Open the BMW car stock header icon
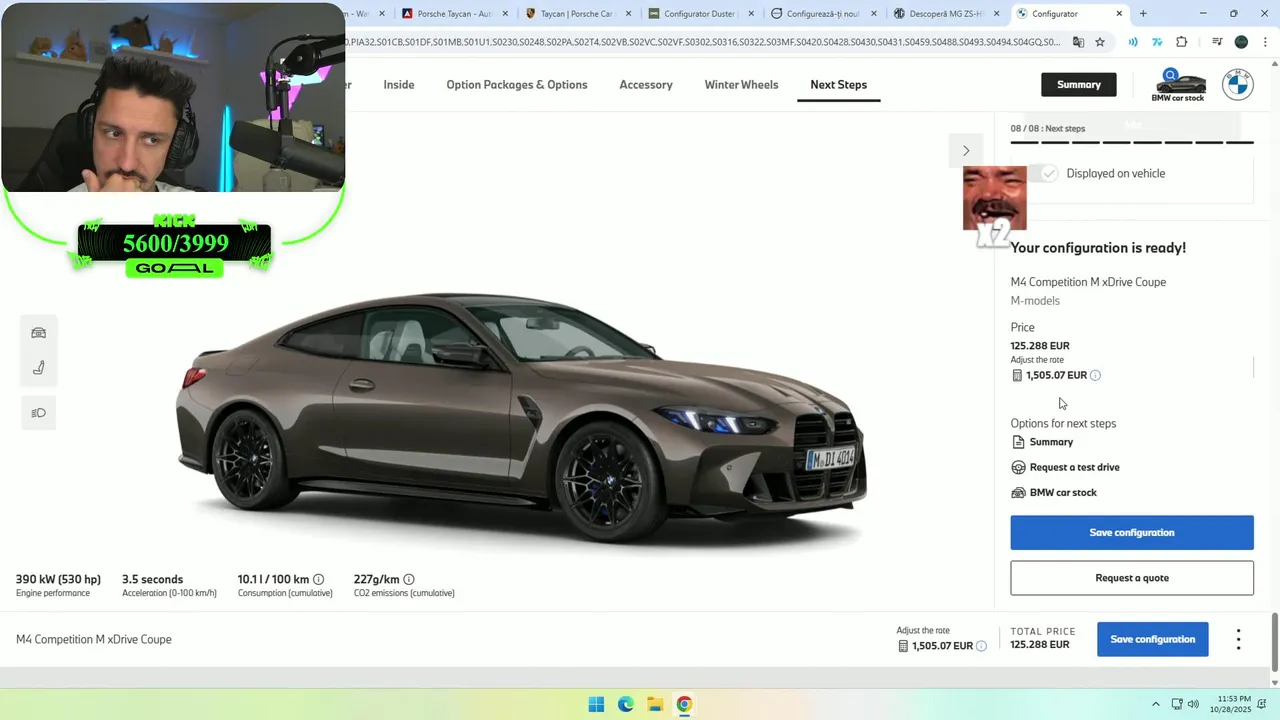 click(1178, 85)
